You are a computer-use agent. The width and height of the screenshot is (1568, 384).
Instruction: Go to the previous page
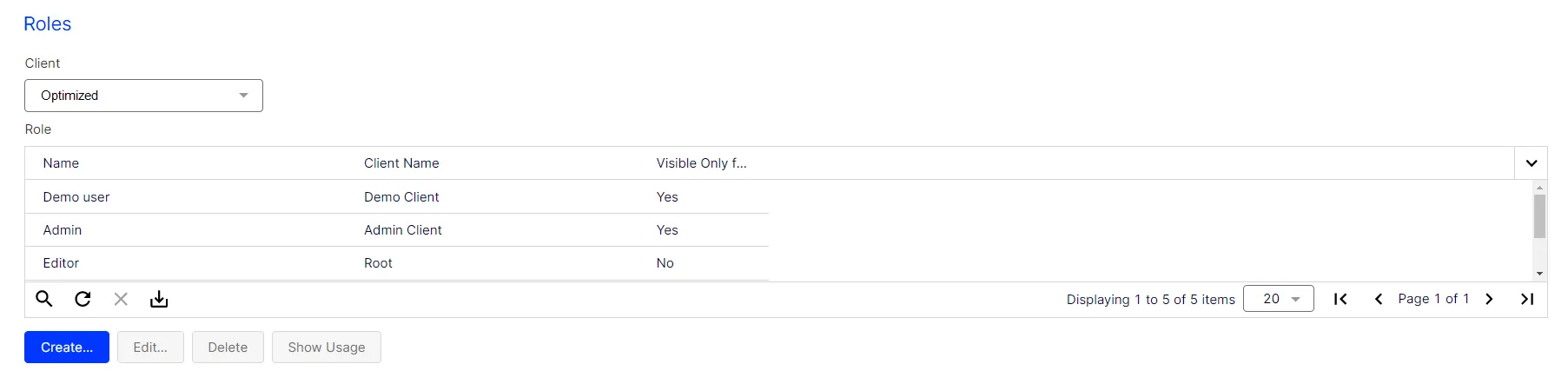[x=1379, y=299]
